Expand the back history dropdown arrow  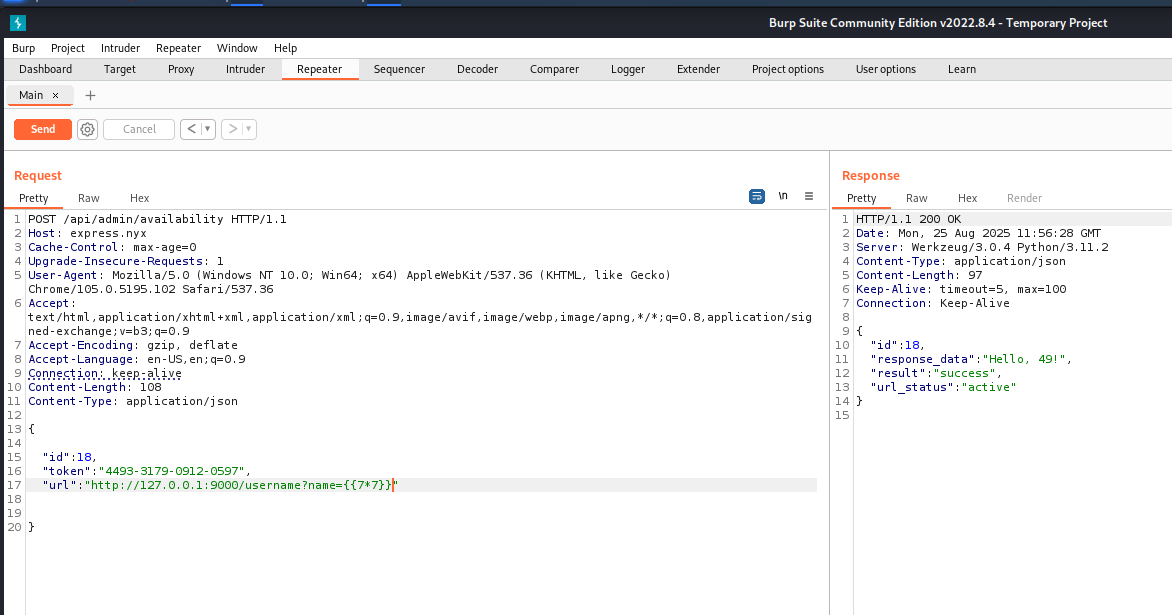click(208, 129)
